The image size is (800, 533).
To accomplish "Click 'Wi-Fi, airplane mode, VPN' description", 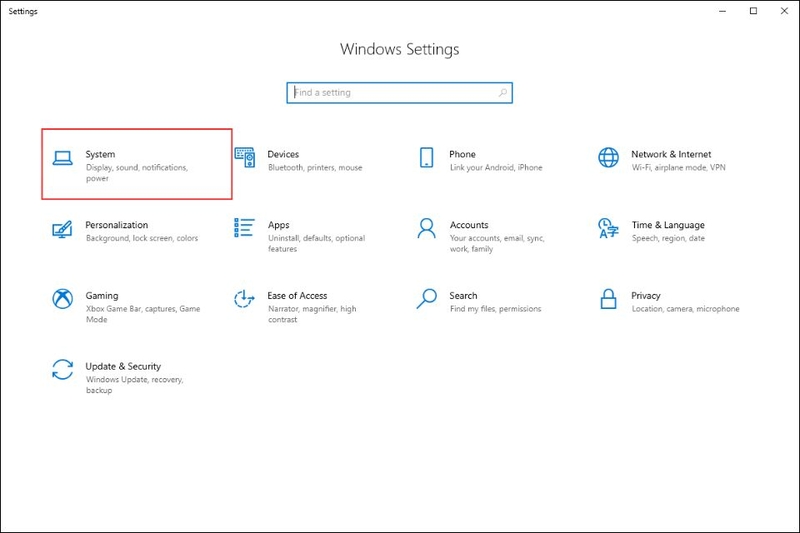I will point(678,168).
